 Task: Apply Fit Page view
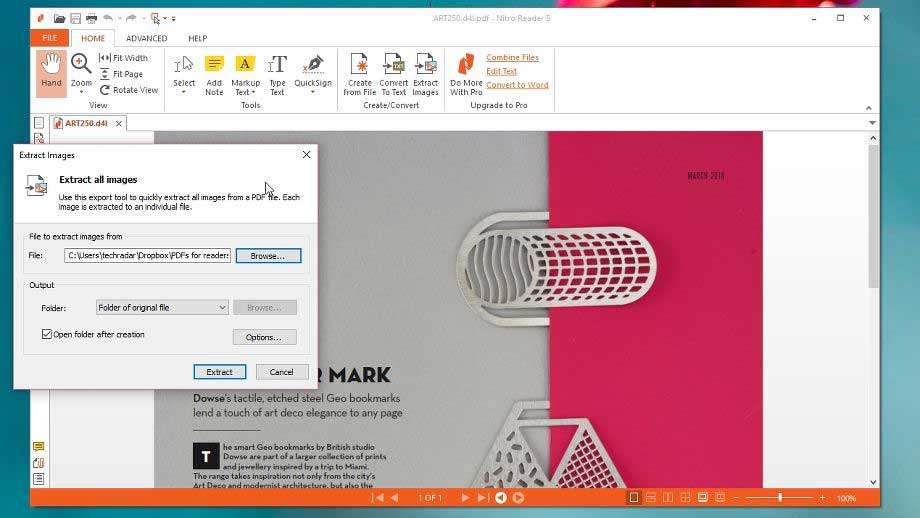pos(121,74)
